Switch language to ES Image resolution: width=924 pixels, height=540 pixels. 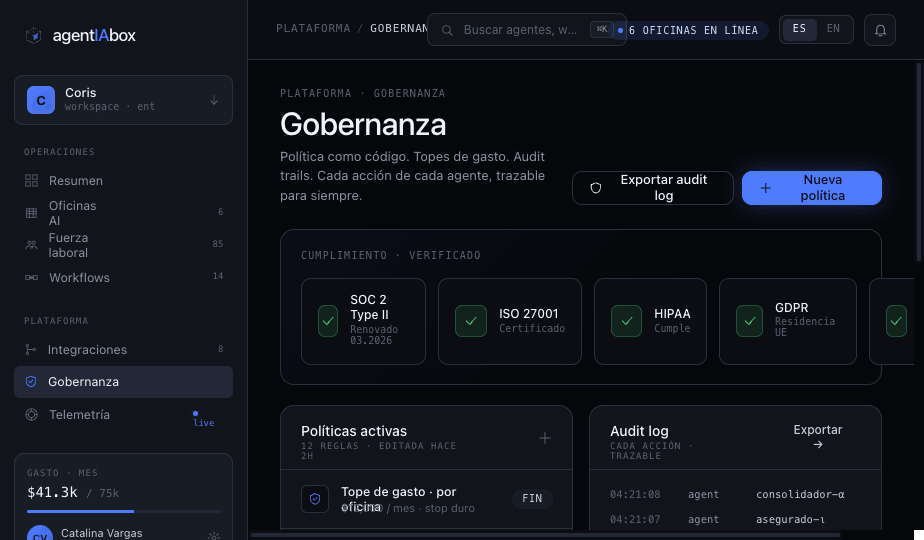[799, 29]
